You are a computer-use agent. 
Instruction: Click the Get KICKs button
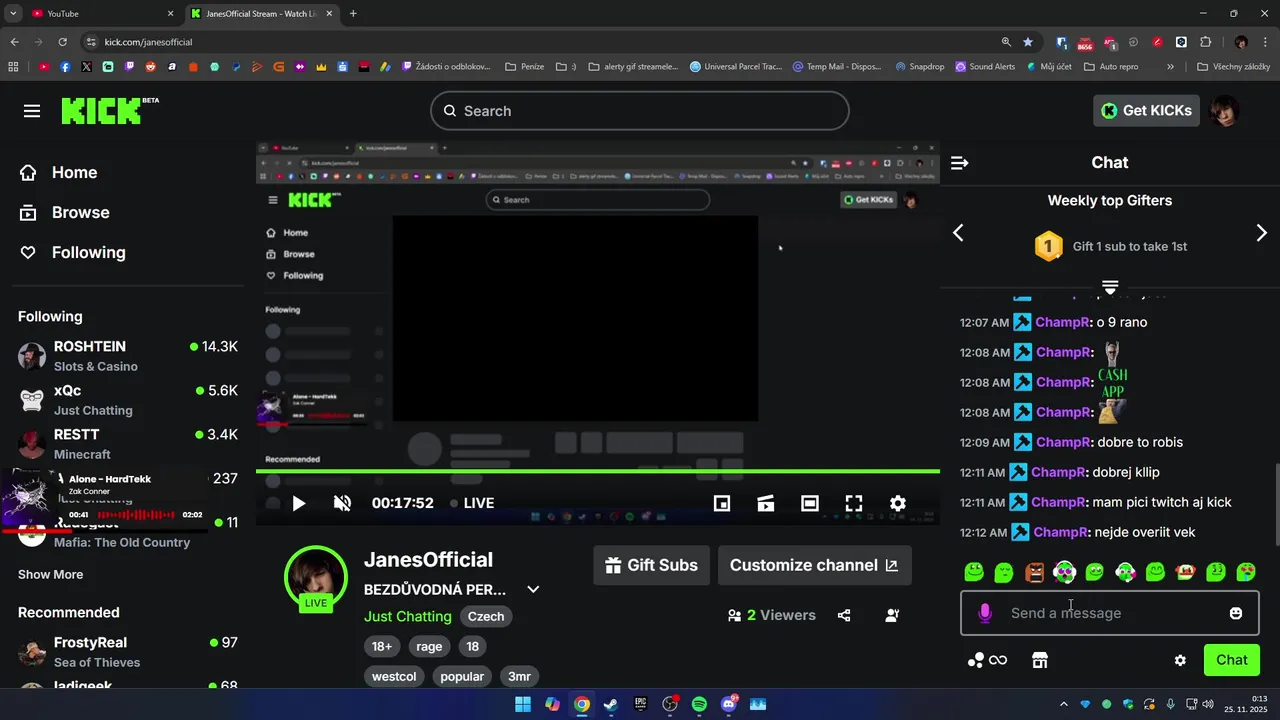(1146, 111)
